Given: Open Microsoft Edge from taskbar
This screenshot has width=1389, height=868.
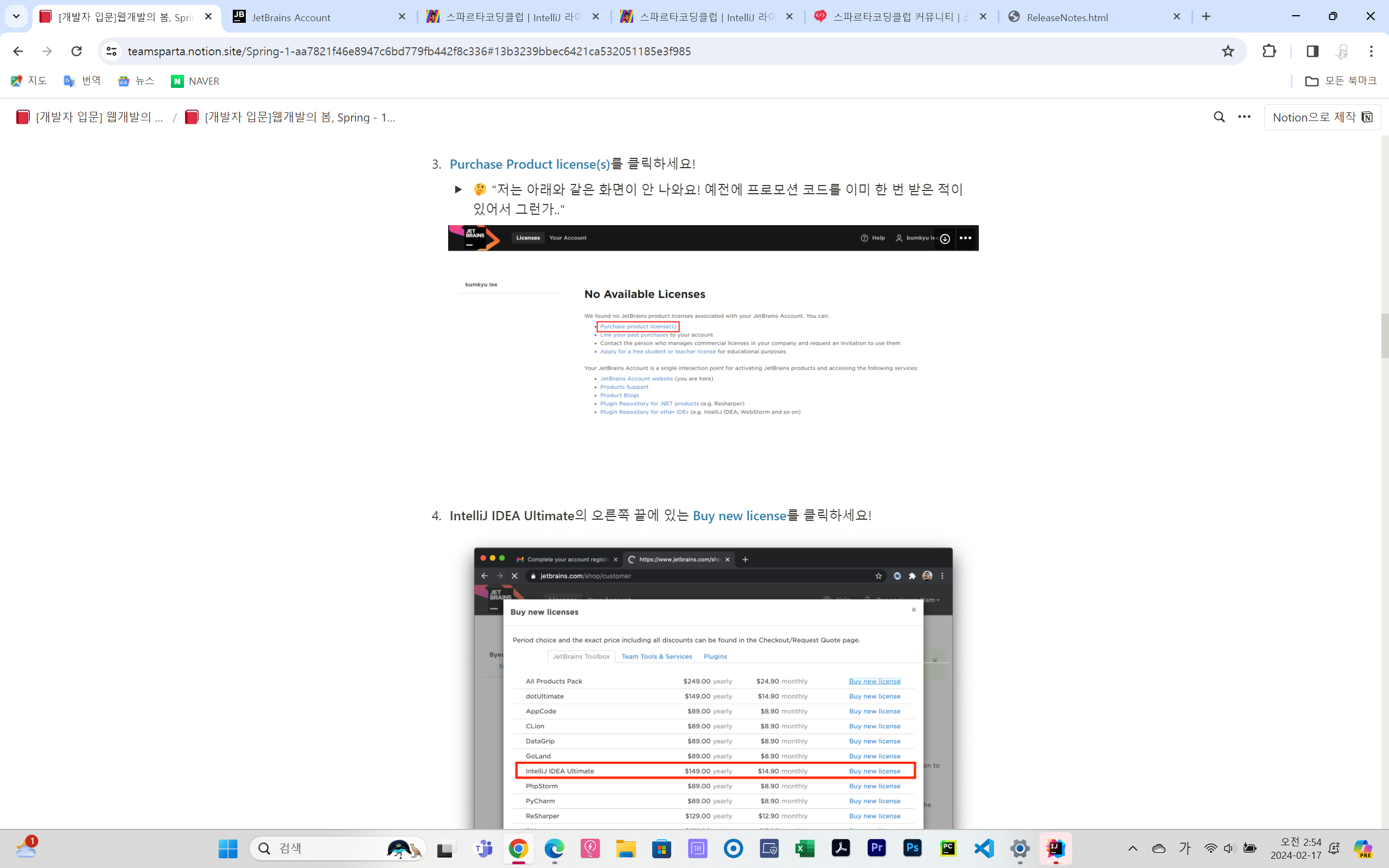Looking at the screenshot, I should tap(555, 848).
